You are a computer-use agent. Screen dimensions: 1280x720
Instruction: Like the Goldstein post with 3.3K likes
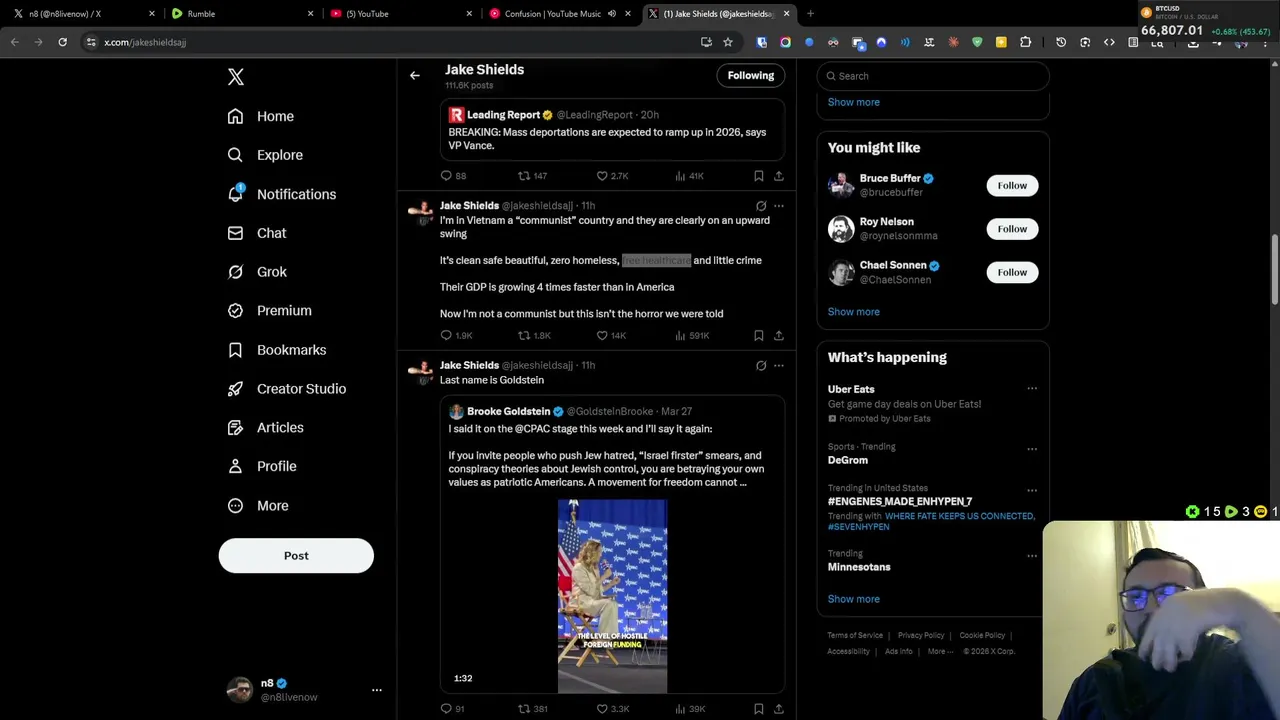602,709
